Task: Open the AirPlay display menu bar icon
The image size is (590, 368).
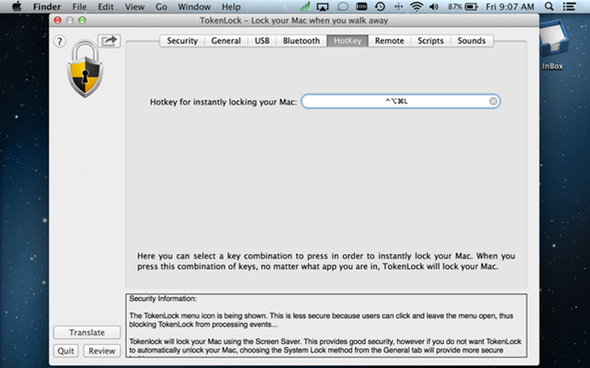Action: [323, 7]
